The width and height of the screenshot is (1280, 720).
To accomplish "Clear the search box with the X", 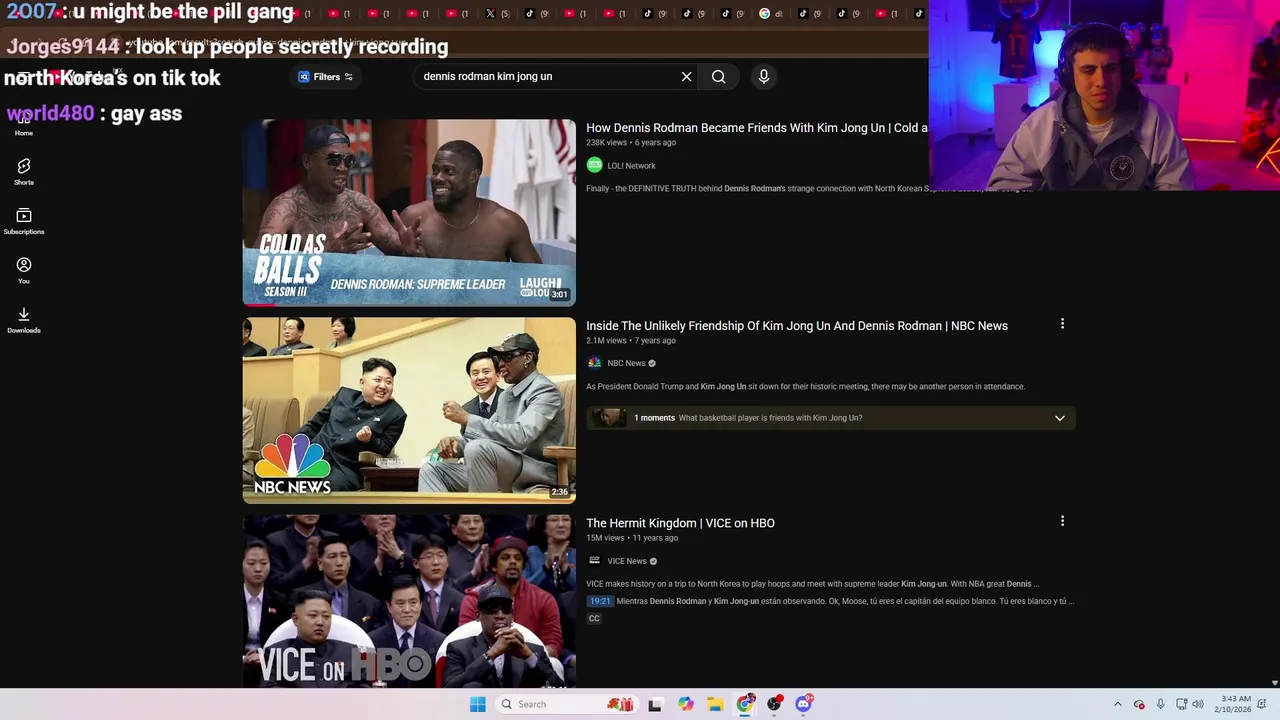I will pos(686,77).
